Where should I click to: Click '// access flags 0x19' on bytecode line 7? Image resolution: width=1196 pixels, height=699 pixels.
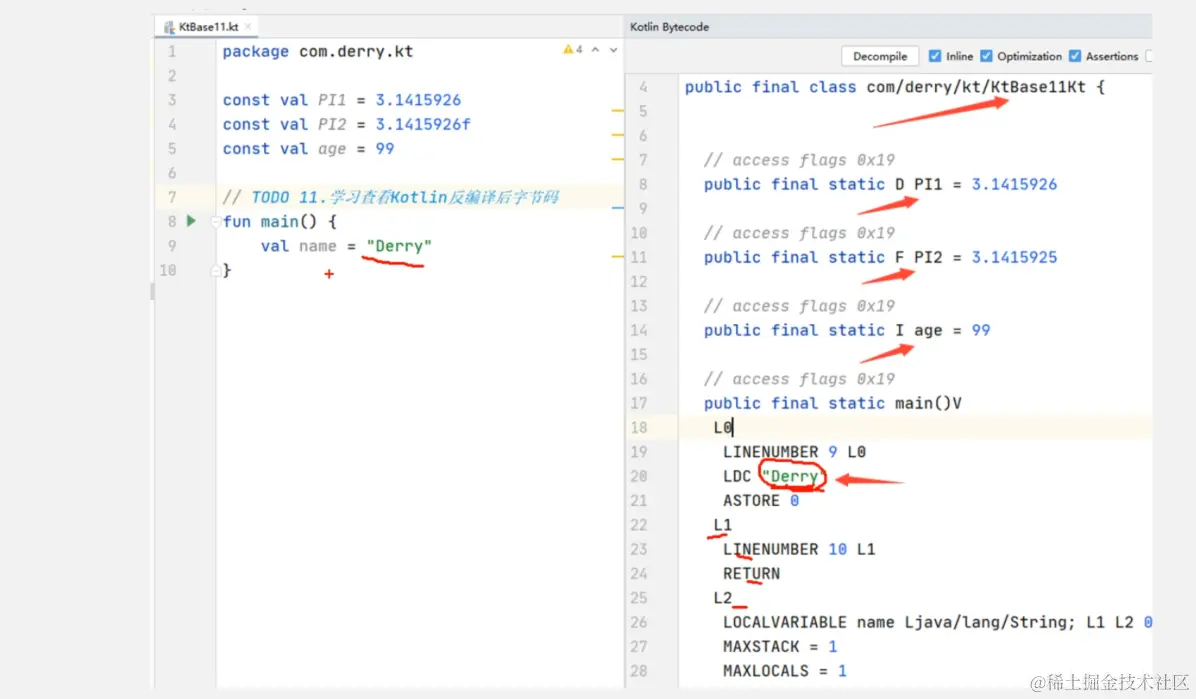pyautogui.click(x=799, y=160)
